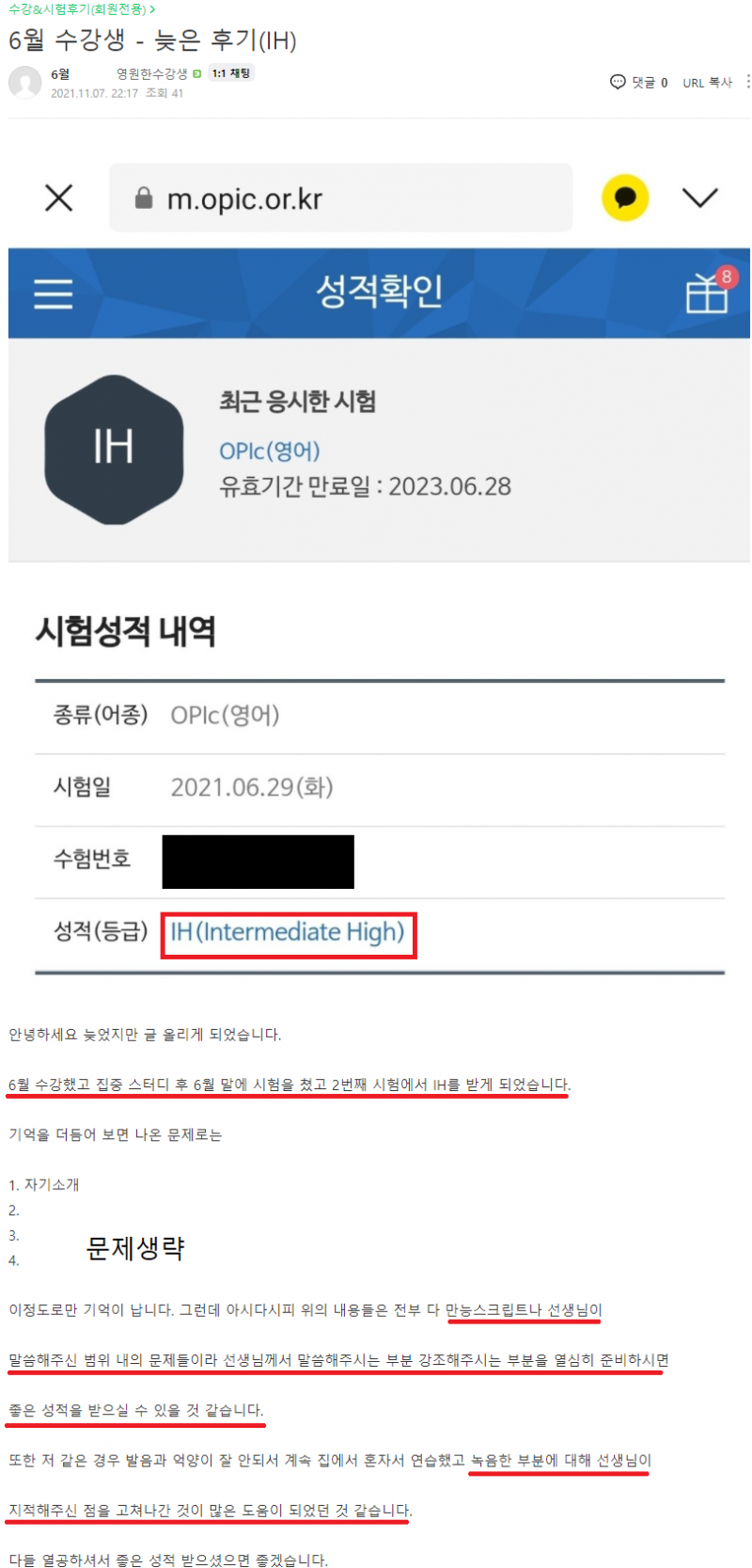Click the 댓글 0 comment count
This screenshot has height=1568, width=752.
pos(650,83)
